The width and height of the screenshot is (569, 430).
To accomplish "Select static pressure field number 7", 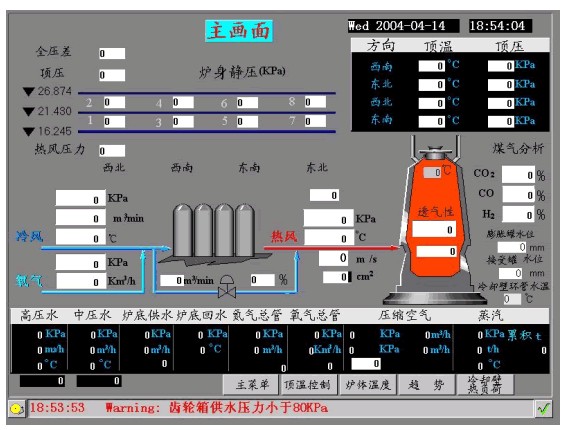I will [x=315, y=121].
